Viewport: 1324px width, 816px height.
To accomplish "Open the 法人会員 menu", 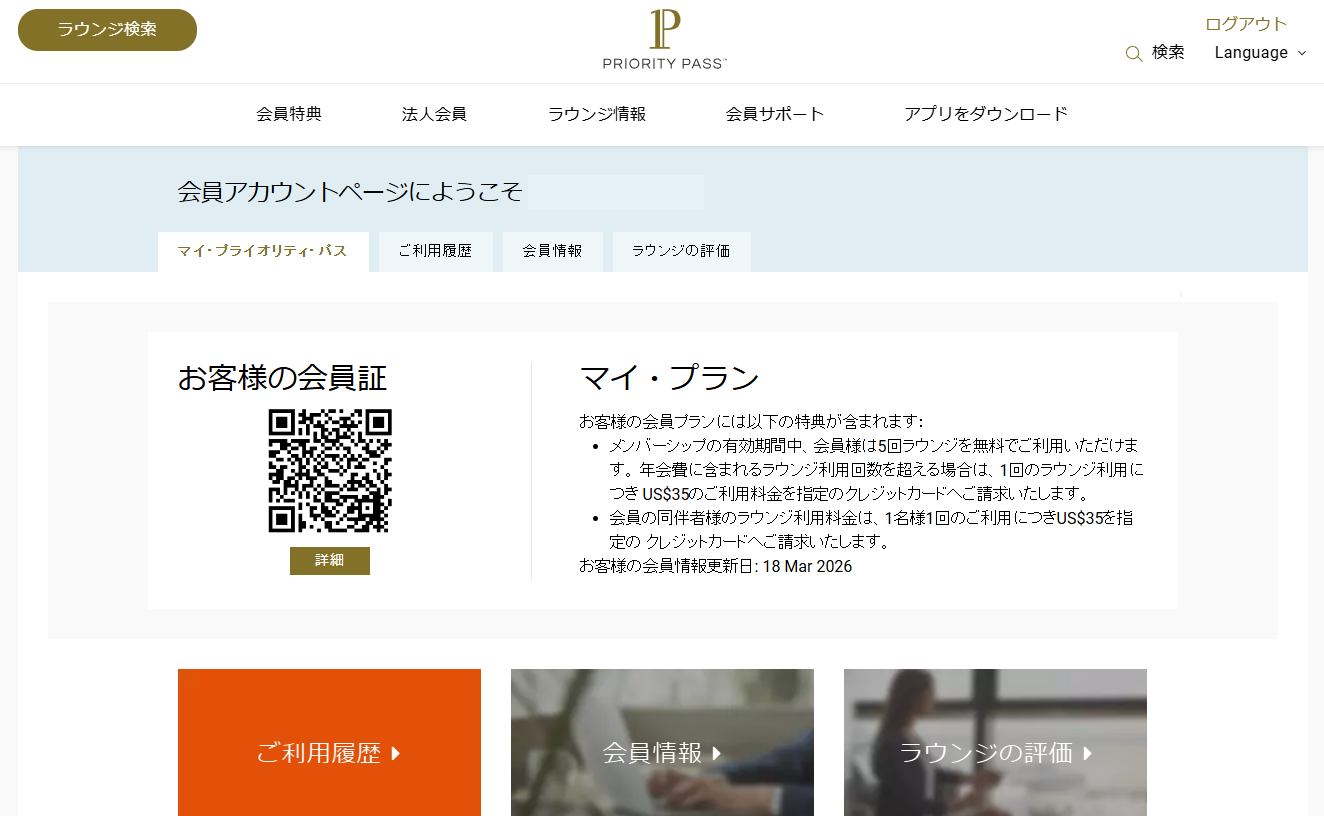I will pyautogui.click(x=434, y=114).
